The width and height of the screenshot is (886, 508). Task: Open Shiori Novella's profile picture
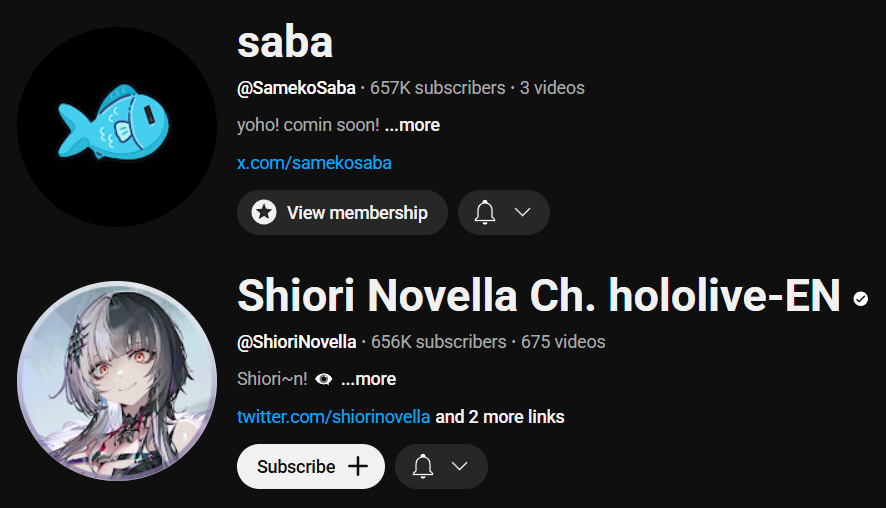pos(117,381)
